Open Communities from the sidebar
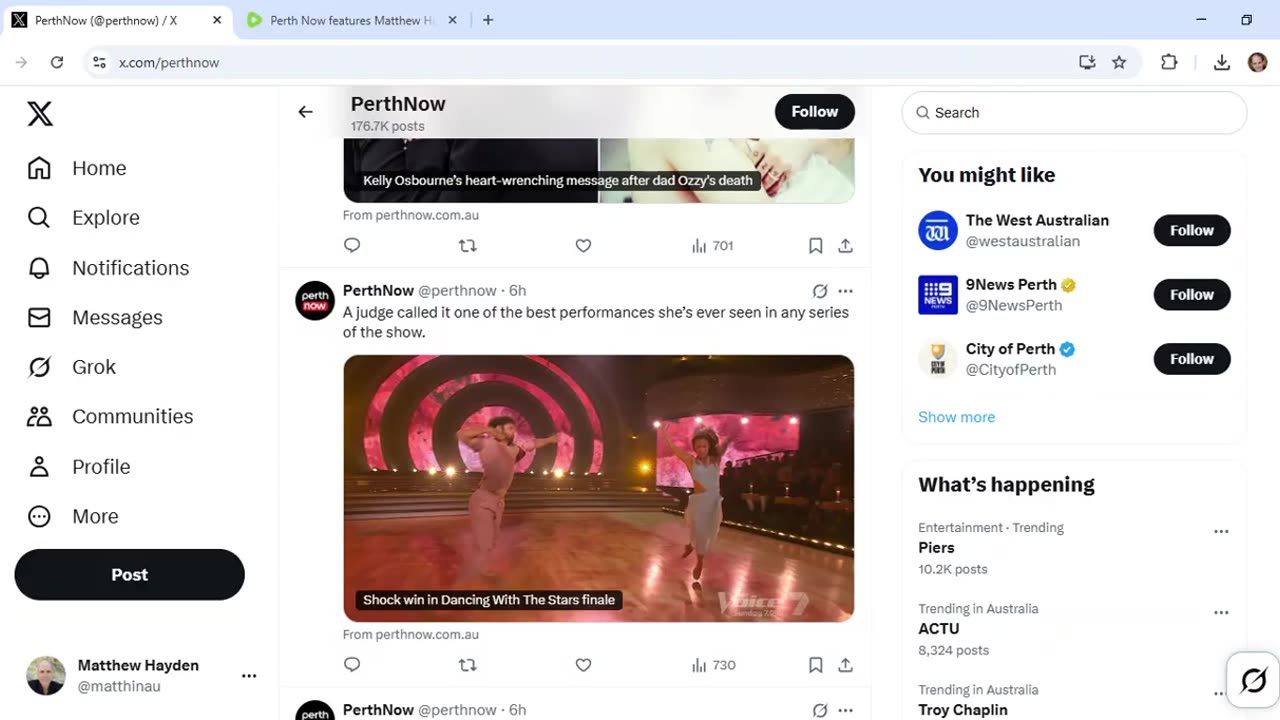Screen dimensions: 1280x720 click(x=110, y=416)
